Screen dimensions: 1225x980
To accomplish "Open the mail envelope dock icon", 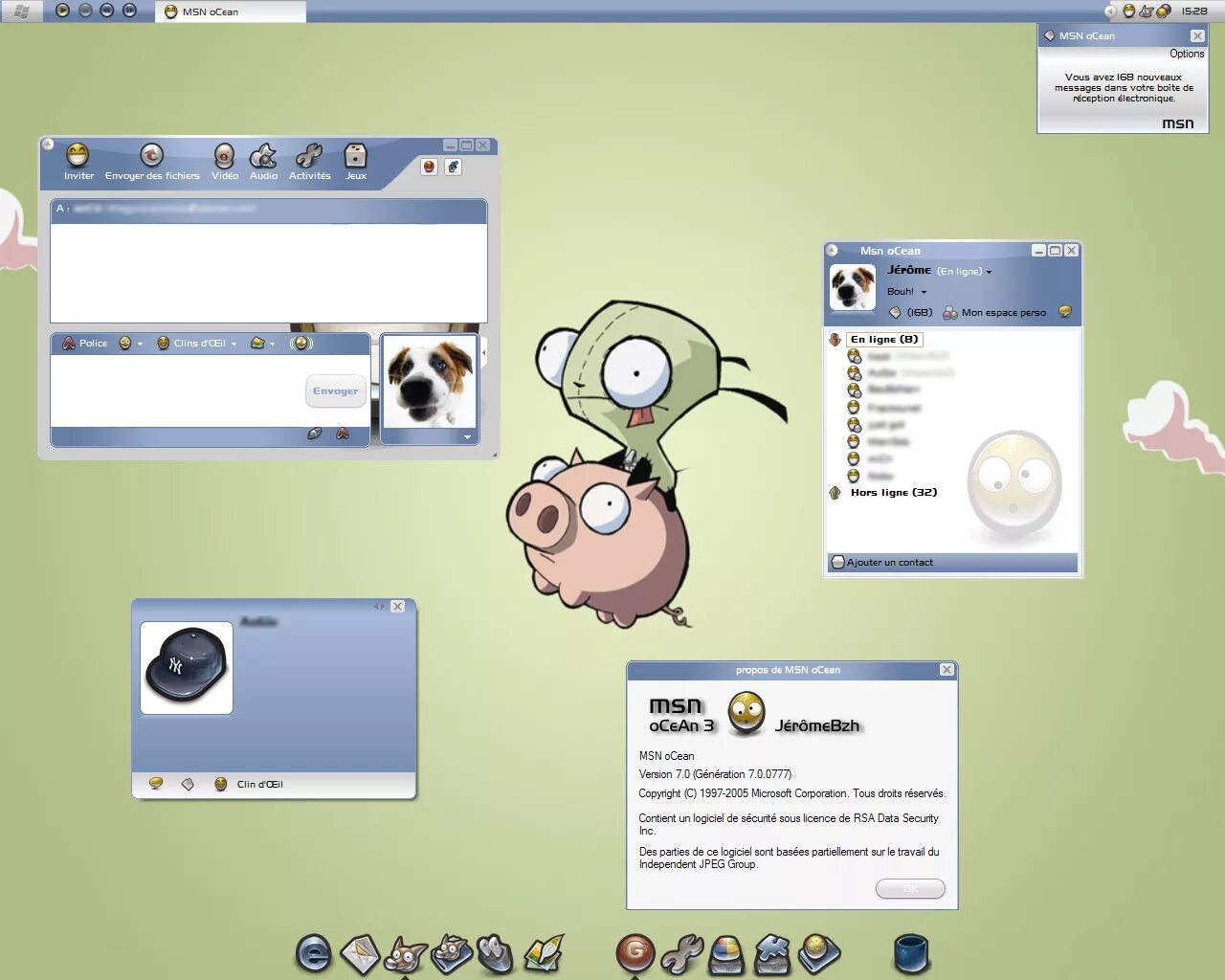I will (x=359, y=953).
